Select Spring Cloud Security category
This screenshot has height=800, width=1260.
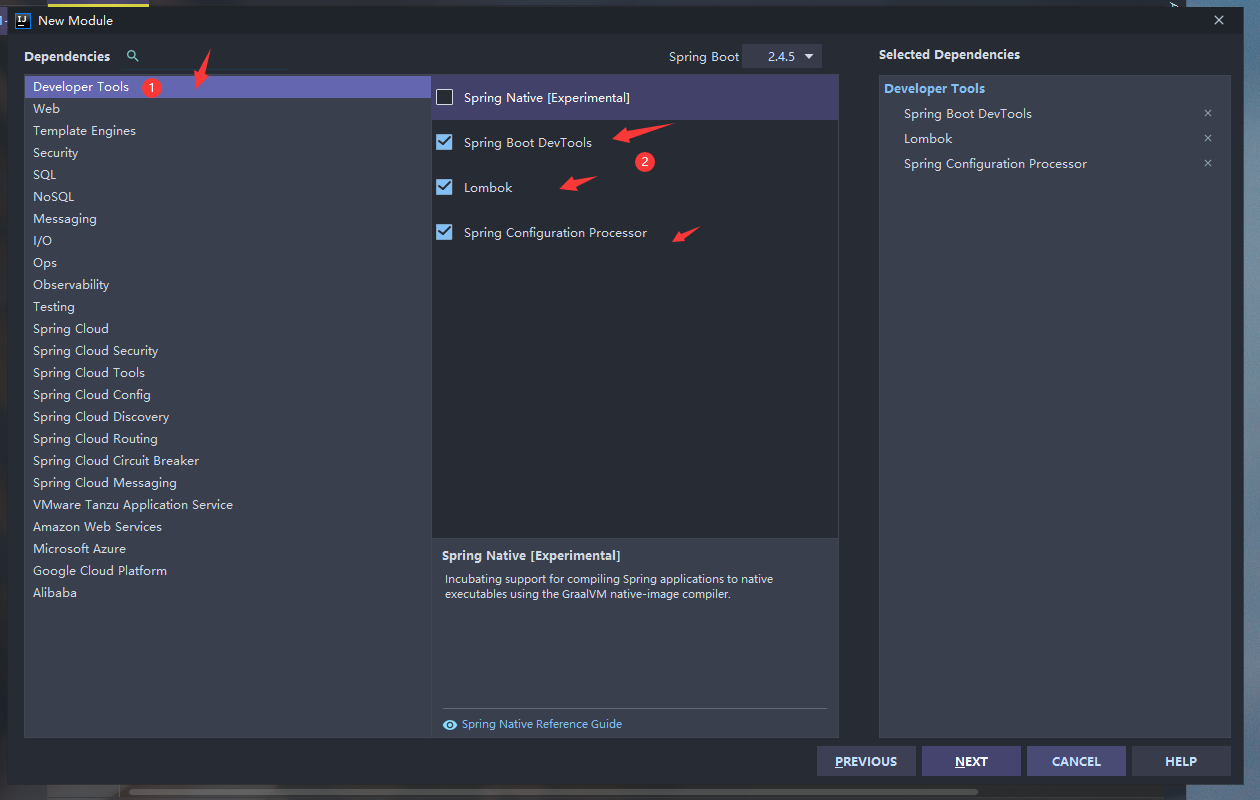click(228, 351)
